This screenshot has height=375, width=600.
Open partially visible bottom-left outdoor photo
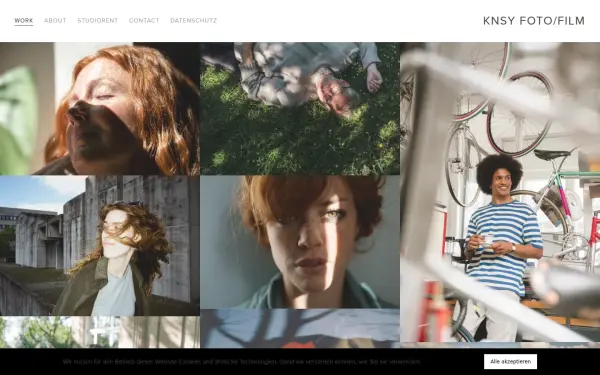point(99,332)
